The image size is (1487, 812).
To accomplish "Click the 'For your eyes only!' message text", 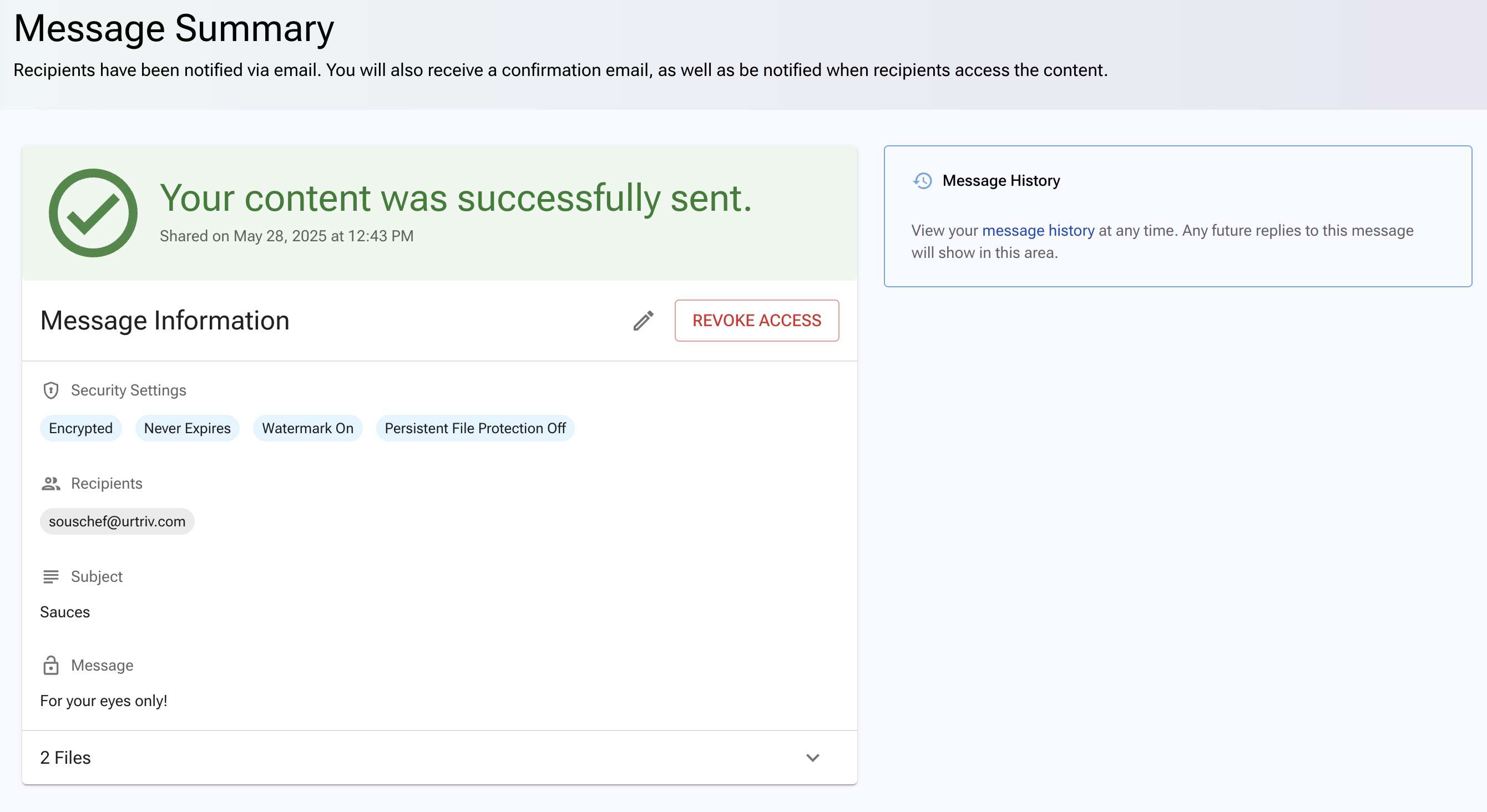I will (x=103, y=701).
